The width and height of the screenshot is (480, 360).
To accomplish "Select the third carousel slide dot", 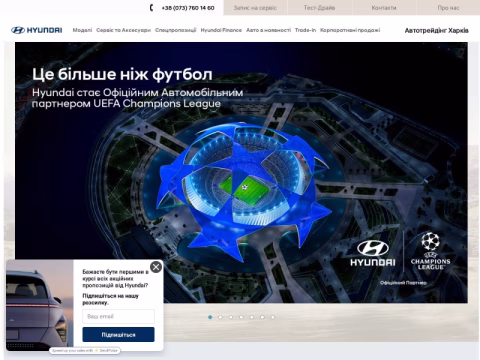I will 231,317.
